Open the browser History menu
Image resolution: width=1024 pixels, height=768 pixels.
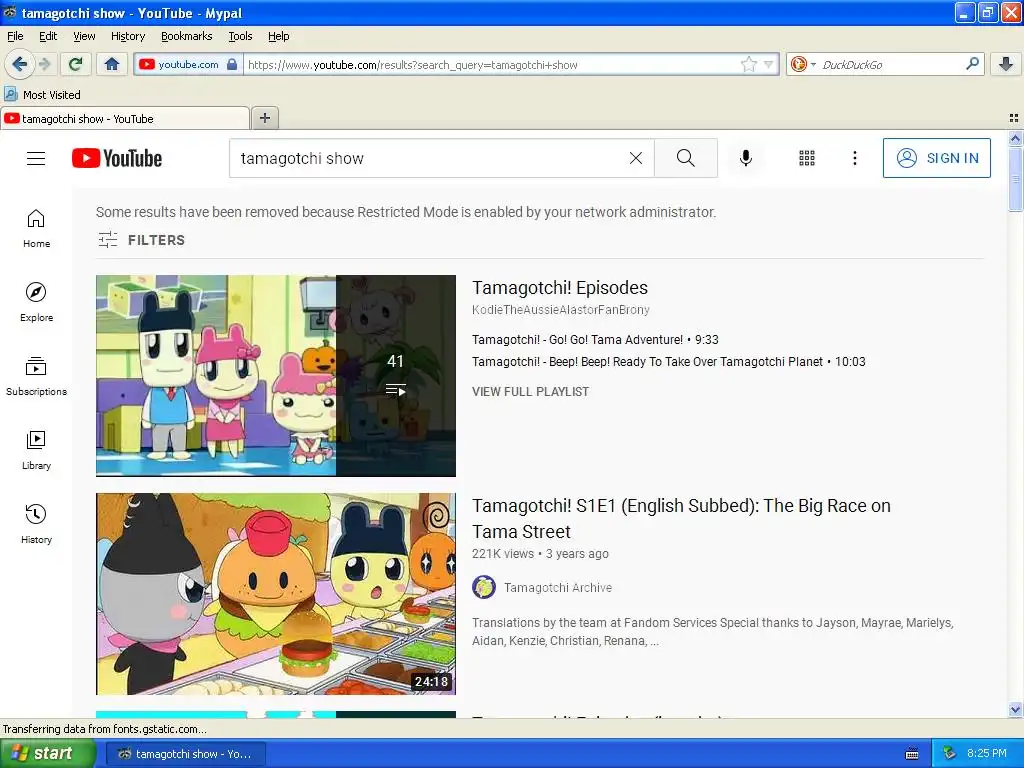pyautogui.click(x=127, y=36)
